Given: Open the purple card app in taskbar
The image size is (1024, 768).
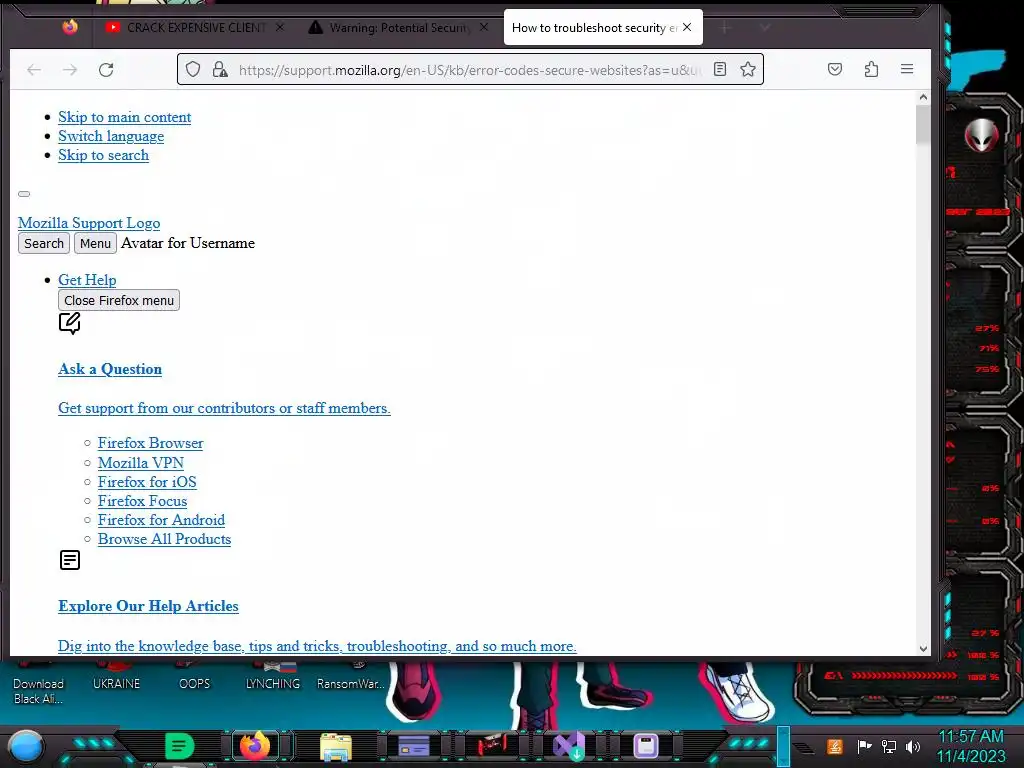Looking at the screenshot, I should 413,746.
